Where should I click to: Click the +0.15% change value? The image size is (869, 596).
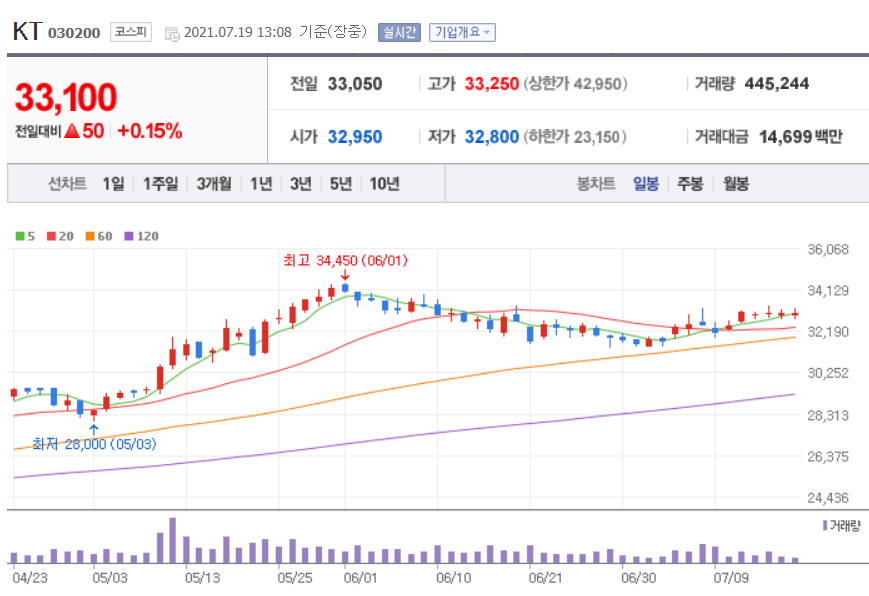coord(150,131)
